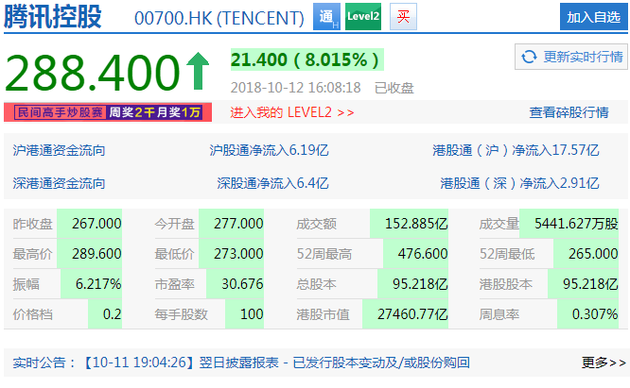Viewport: 630px width, 388px height.
Task: Open 沪港通资金流向 link
Action: point(59,151)
